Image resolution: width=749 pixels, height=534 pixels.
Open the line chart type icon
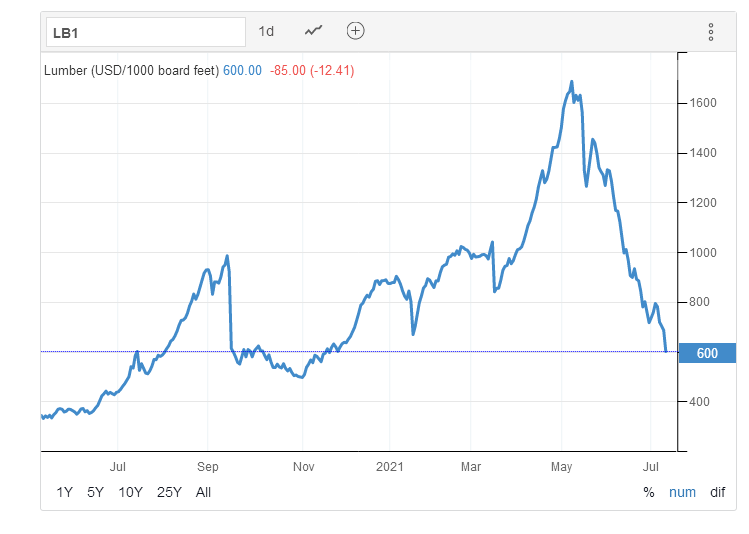(x=314, y=31)
